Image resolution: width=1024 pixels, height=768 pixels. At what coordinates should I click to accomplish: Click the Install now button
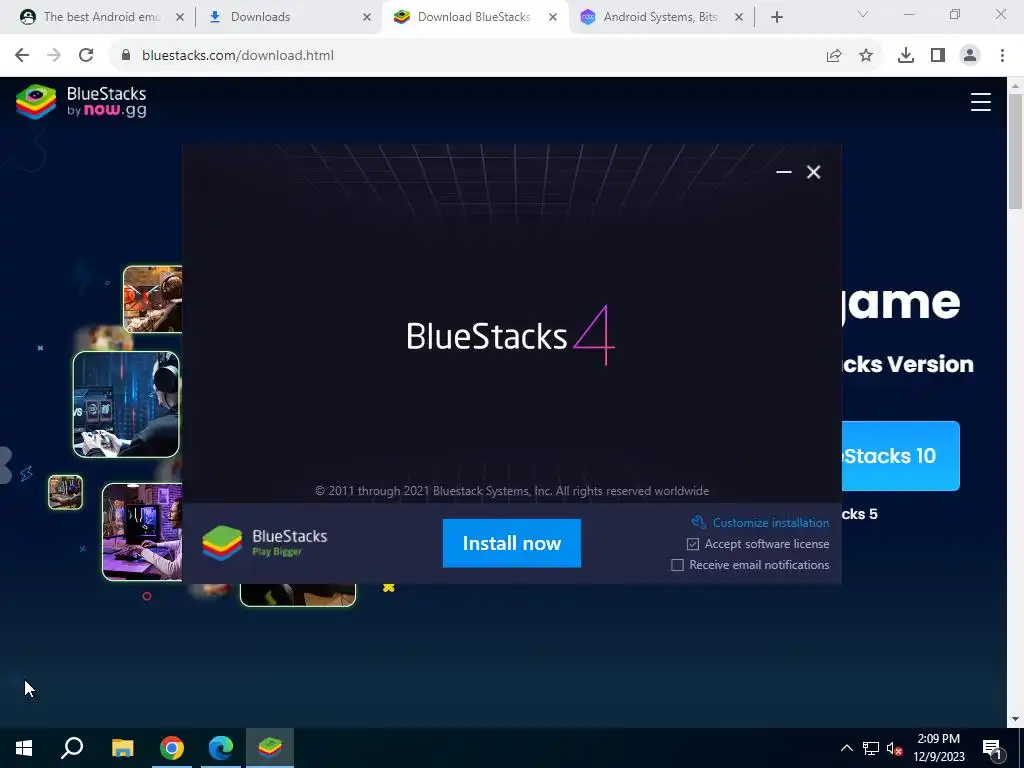[x=511, y=543]
